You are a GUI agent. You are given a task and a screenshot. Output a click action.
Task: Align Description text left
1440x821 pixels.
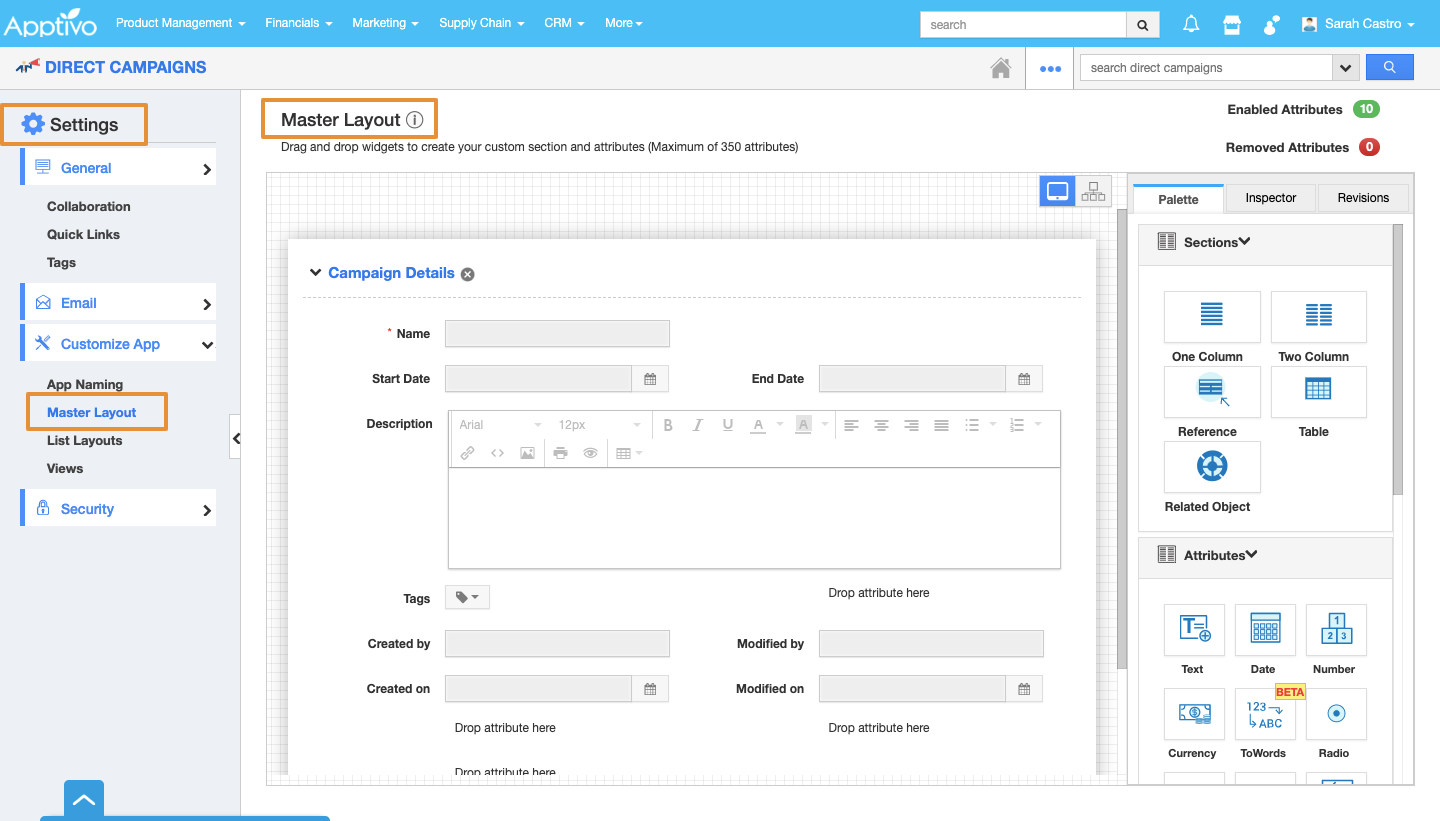pos(851,425)
